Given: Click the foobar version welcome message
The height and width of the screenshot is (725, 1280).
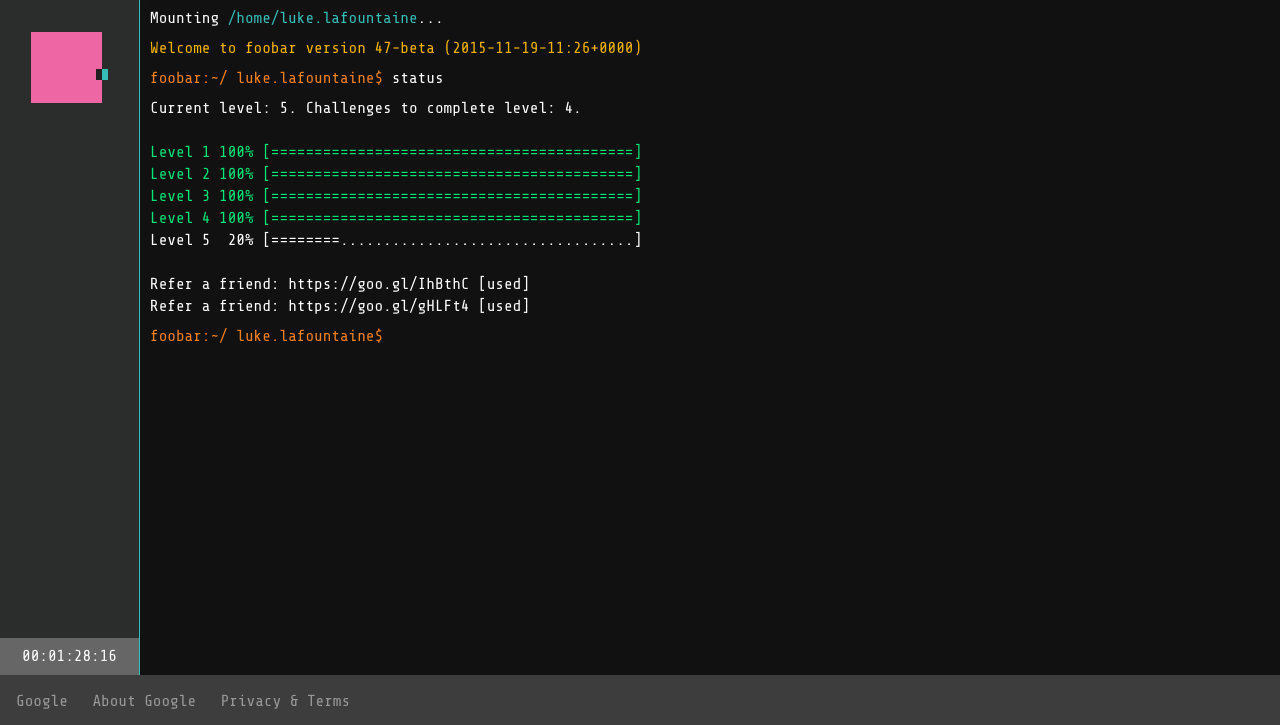Looking at the screenshot, I should (x=396, y=48).
